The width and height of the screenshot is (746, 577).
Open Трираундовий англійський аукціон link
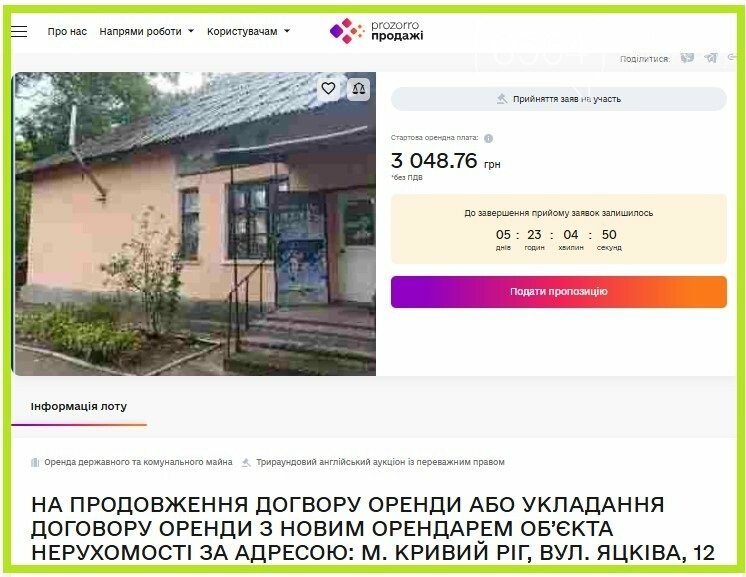tap(380, 462)
